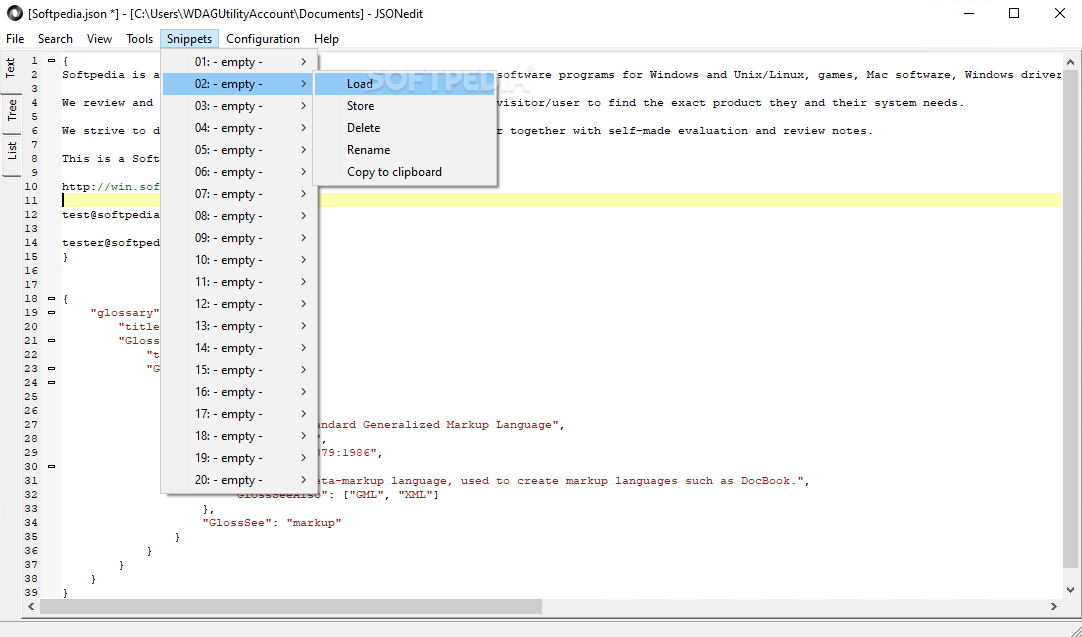Open the View menu
Image resolution: width=1082 pixels, height=637 pixels.
click(99, 39)
